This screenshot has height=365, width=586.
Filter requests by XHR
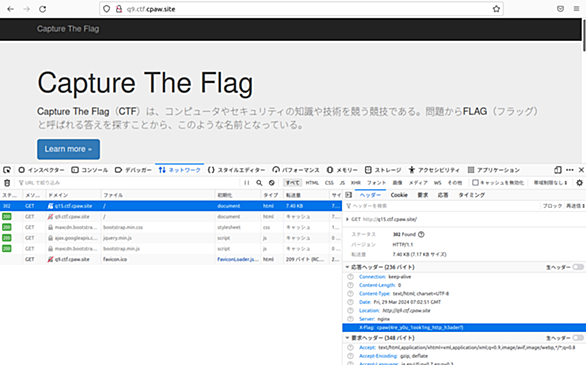point(356,183)
